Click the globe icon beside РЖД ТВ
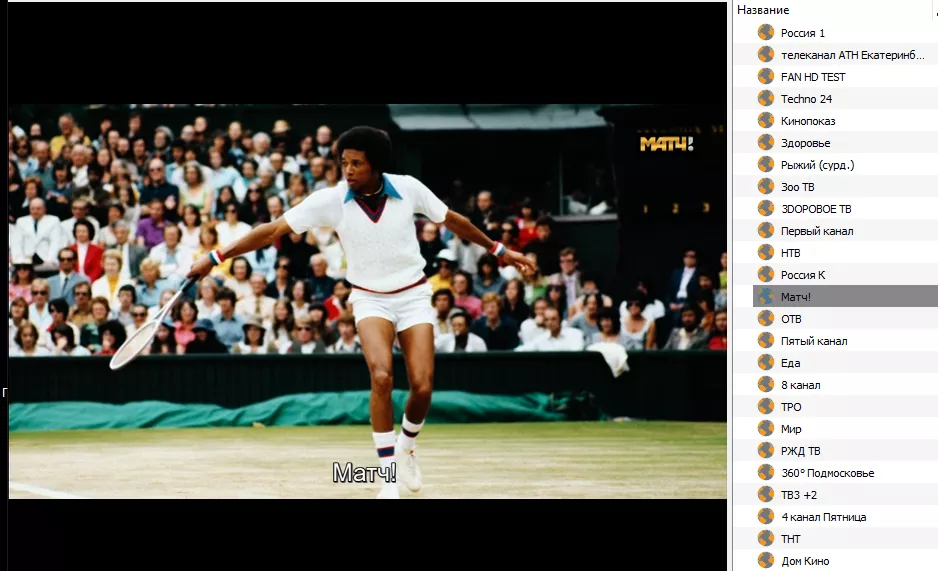 click(766, 450)
